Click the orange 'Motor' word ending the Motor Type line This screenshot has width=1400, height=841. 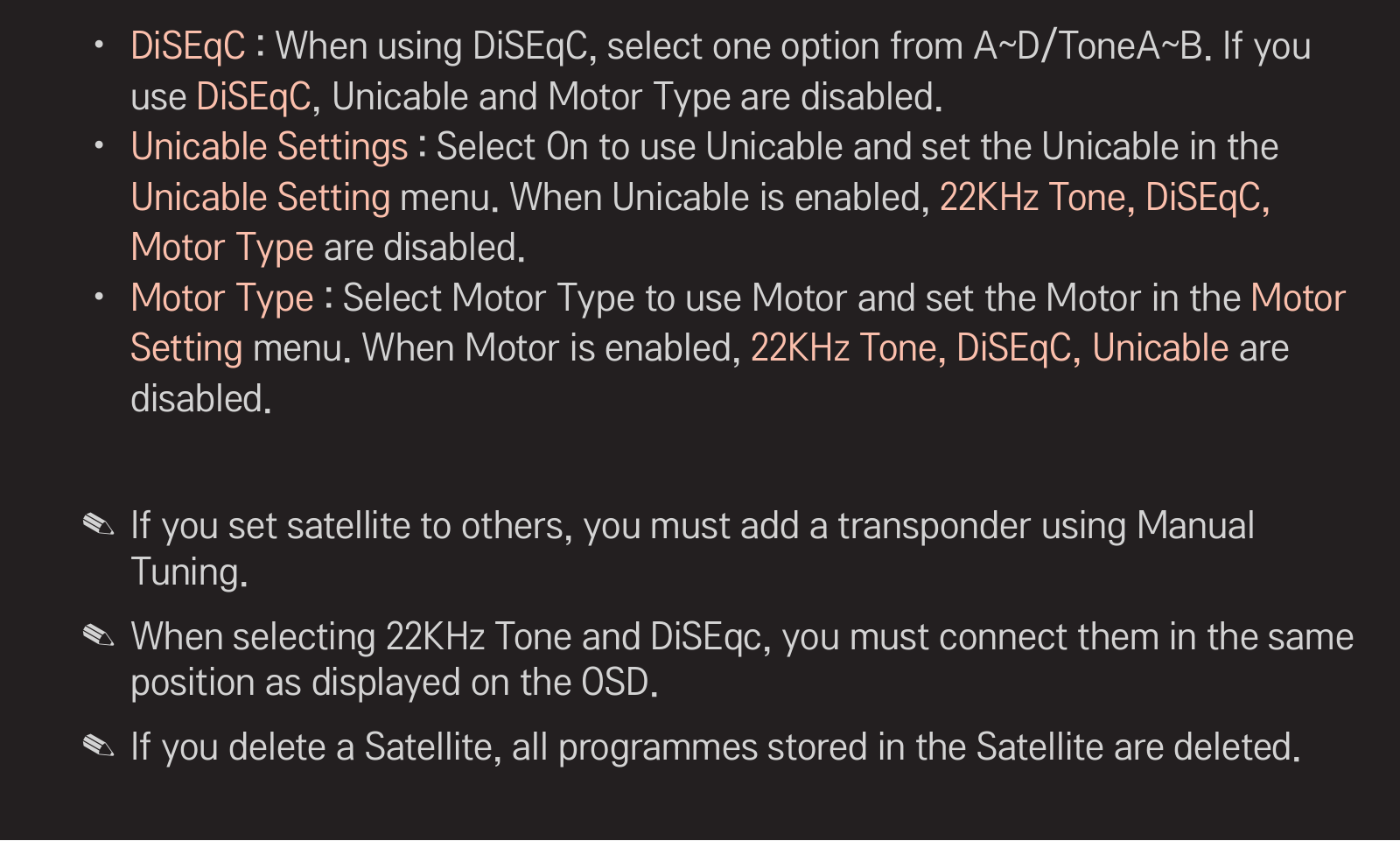coord(1298,298)
